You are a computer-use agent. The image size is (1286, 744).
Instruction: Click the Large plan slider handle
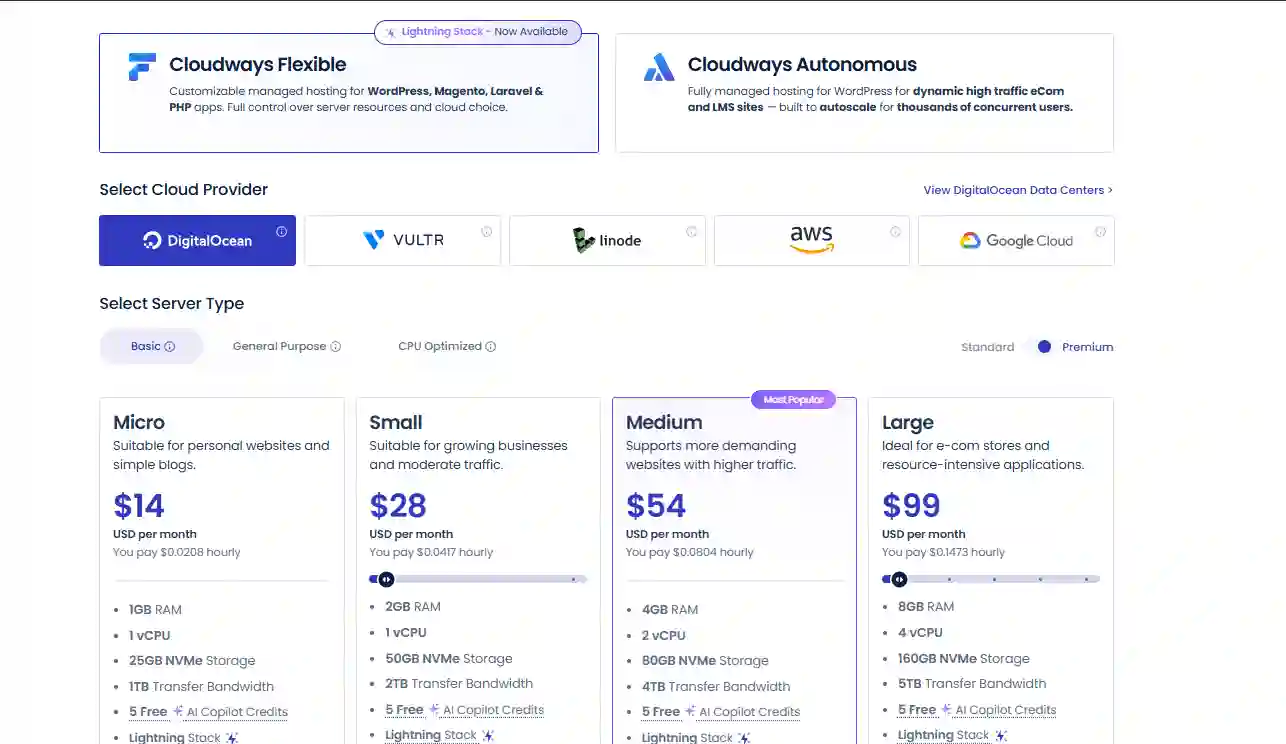899,579
